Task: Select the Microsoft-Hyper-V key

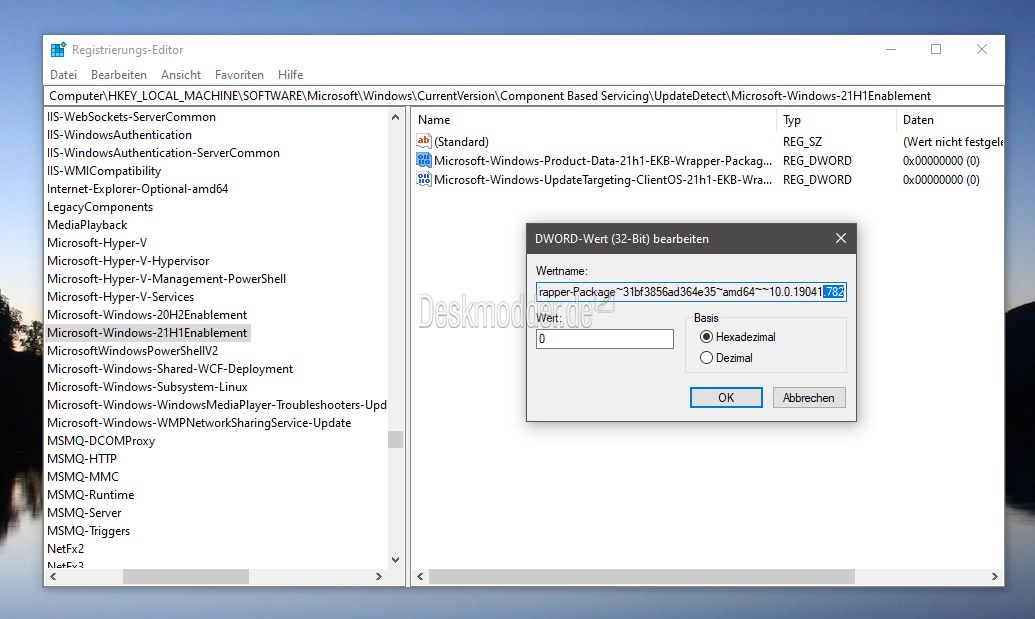Action: 97,243
